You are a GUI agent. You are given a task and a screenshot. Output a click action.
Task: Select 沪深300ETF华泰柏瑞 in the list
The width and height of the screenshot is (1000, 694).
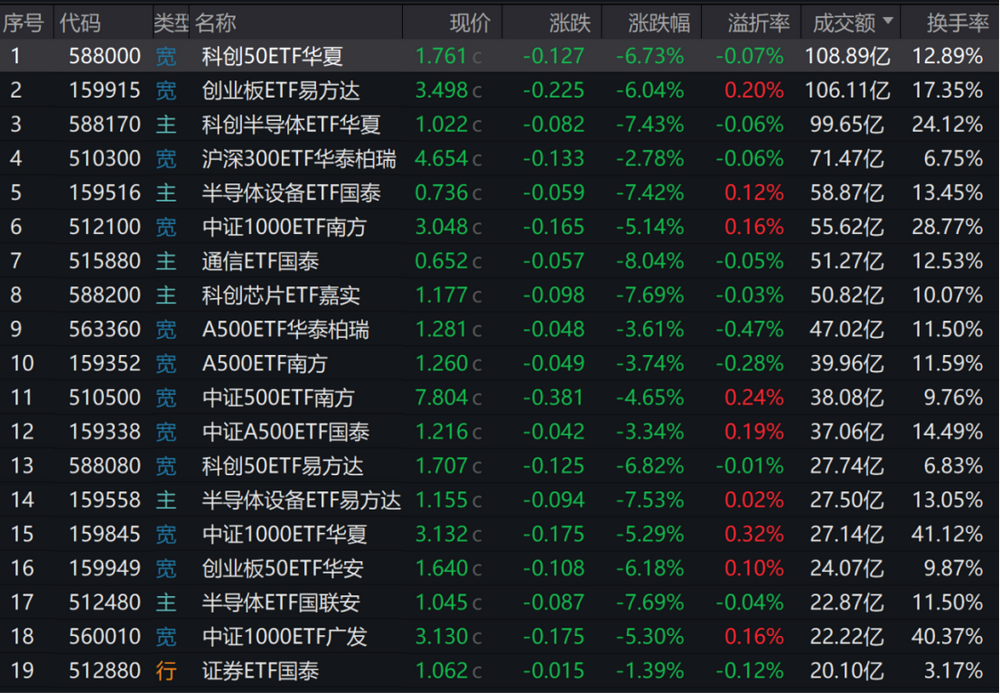coord(298,159)
